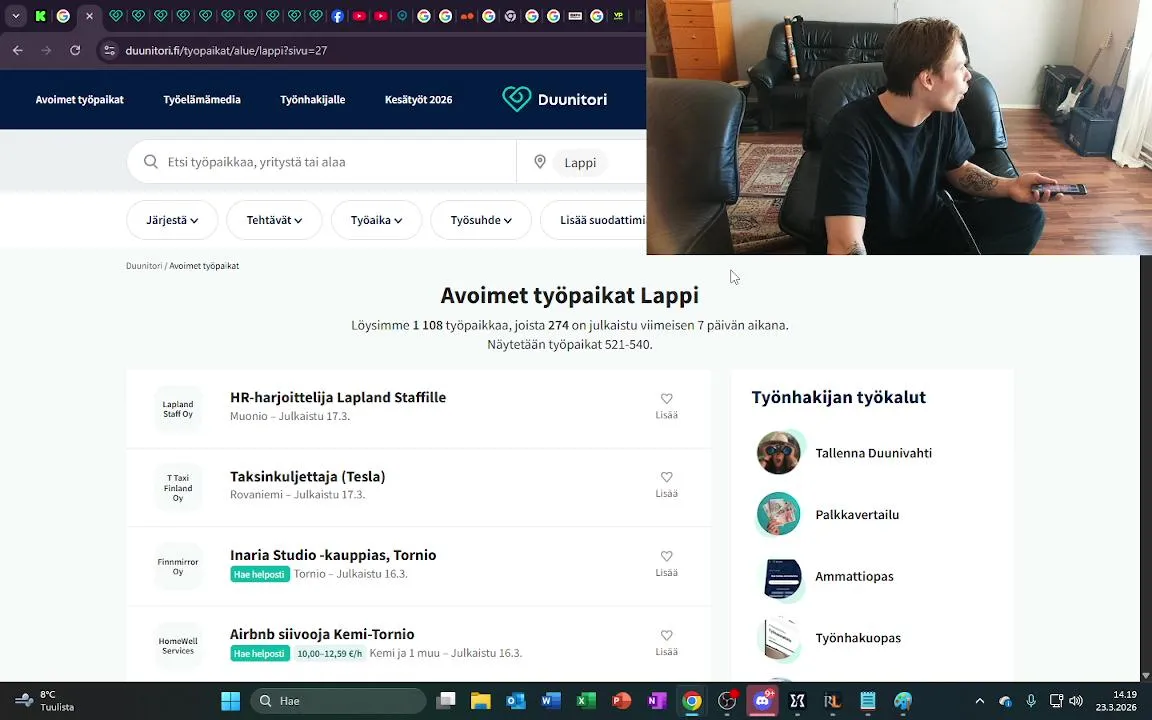
Task: Open Työnhakijalle menu item
Action: tap(312, 99)
